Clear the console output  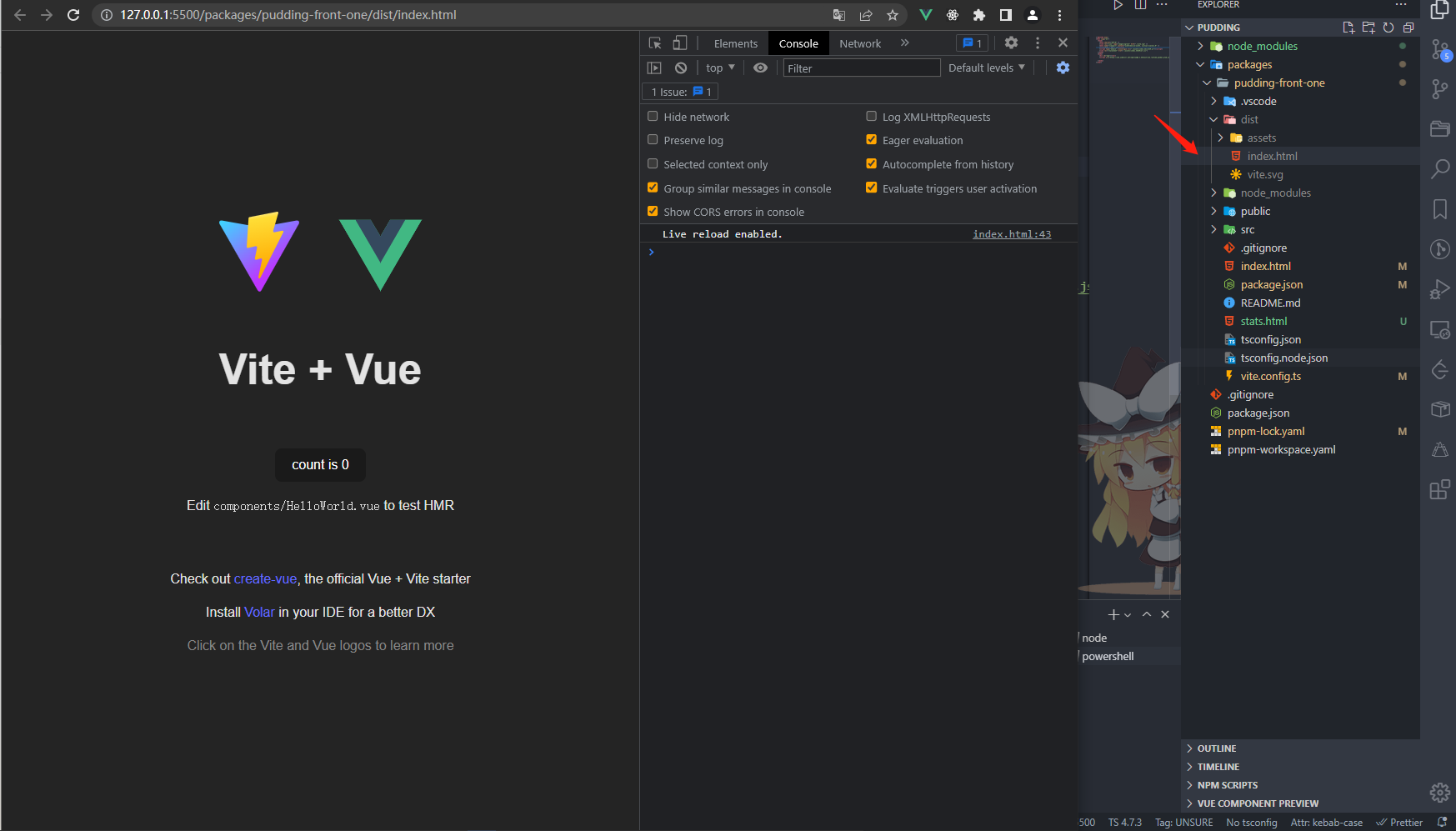point(681,68)
